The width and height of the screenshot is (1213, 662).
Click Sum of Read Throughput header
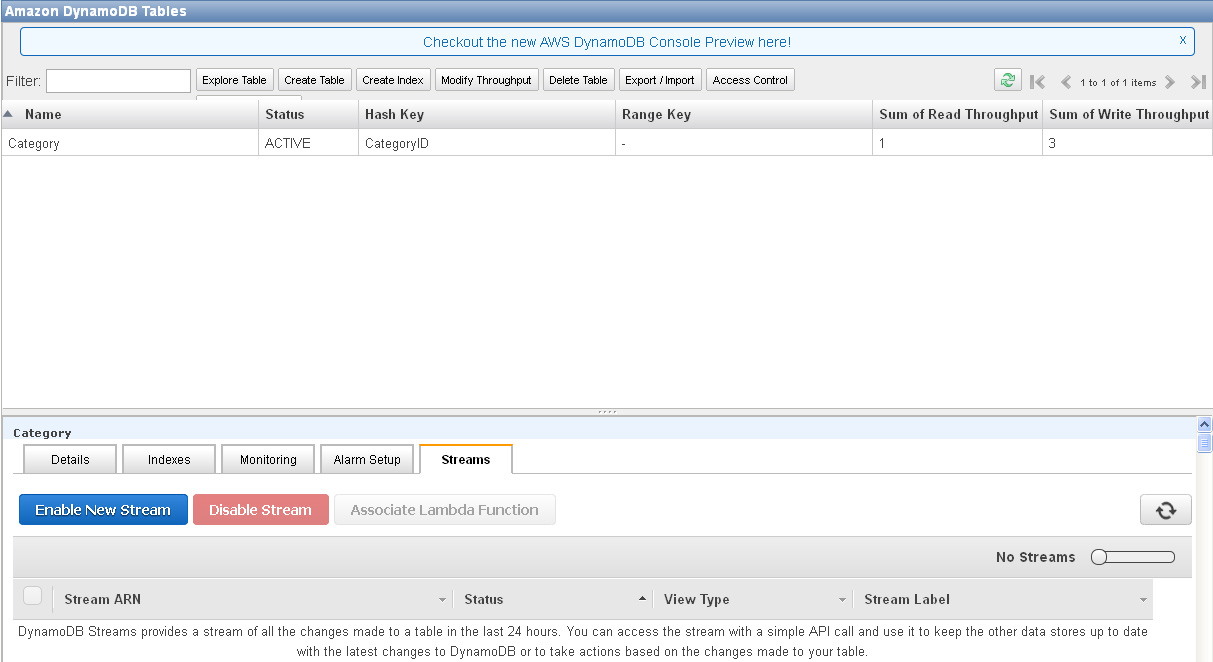coord(958,114)
